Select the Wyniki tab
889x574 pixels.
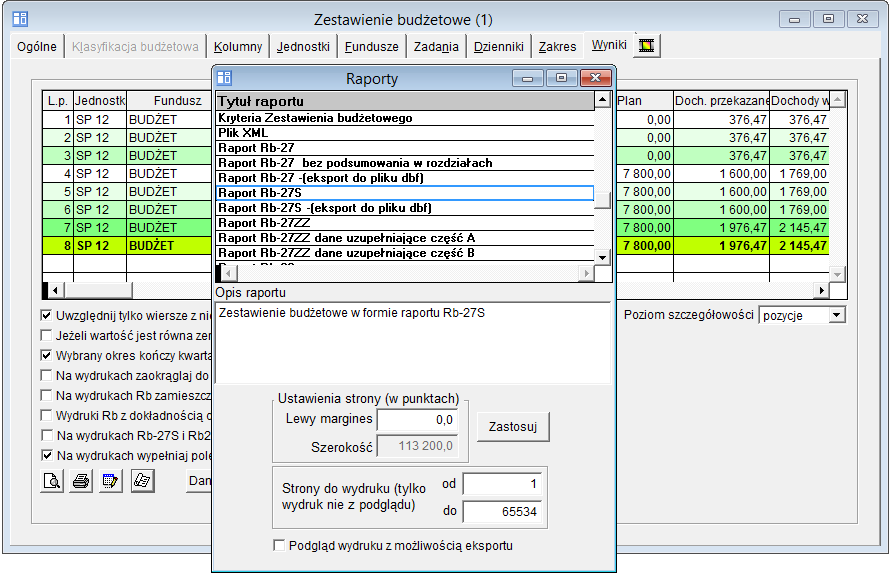point(609,45)
